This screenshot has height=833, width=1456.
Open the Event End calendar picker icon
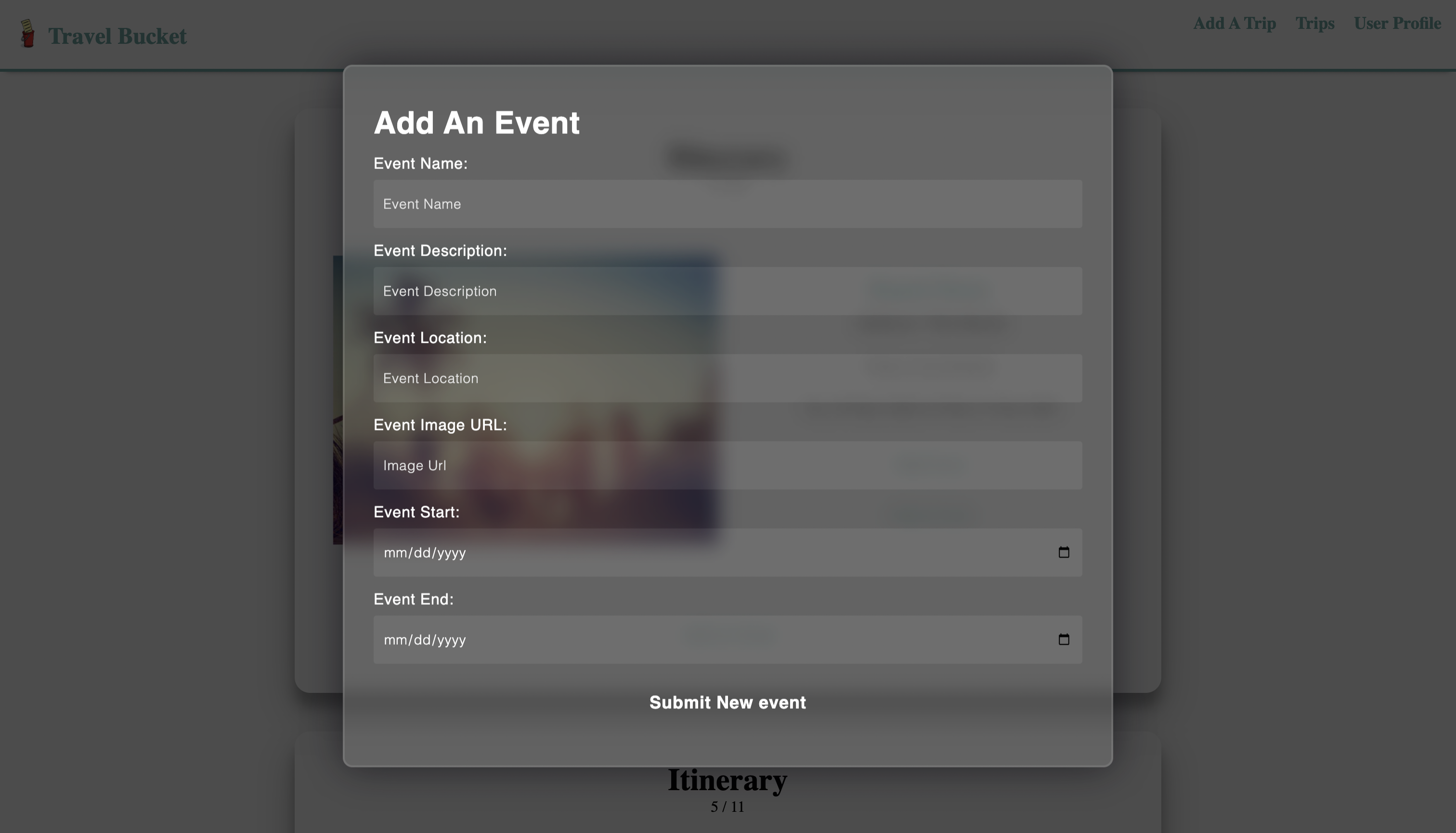[1064, 639]
